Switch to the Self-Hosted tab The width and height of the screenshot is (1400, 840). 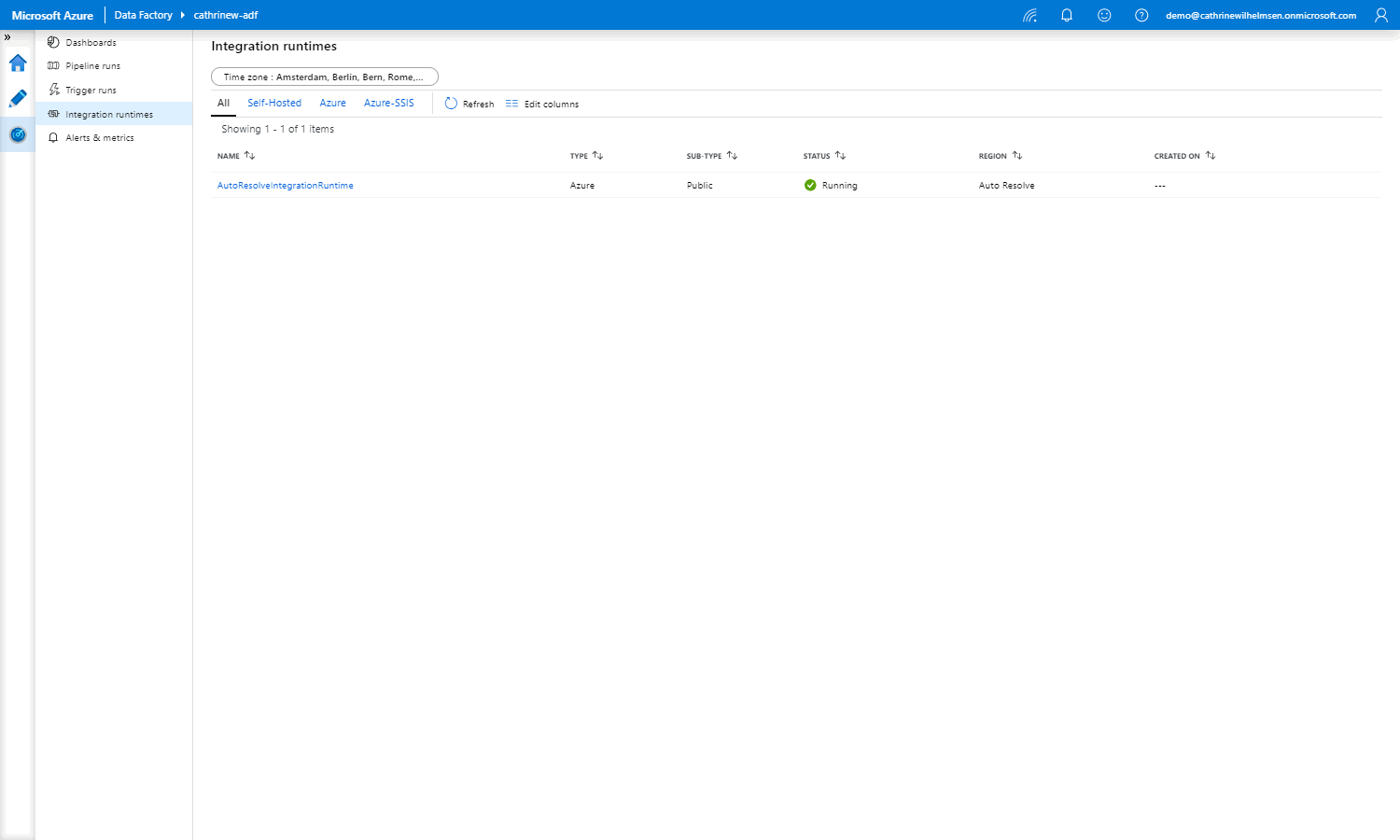(x=274, y=104)
